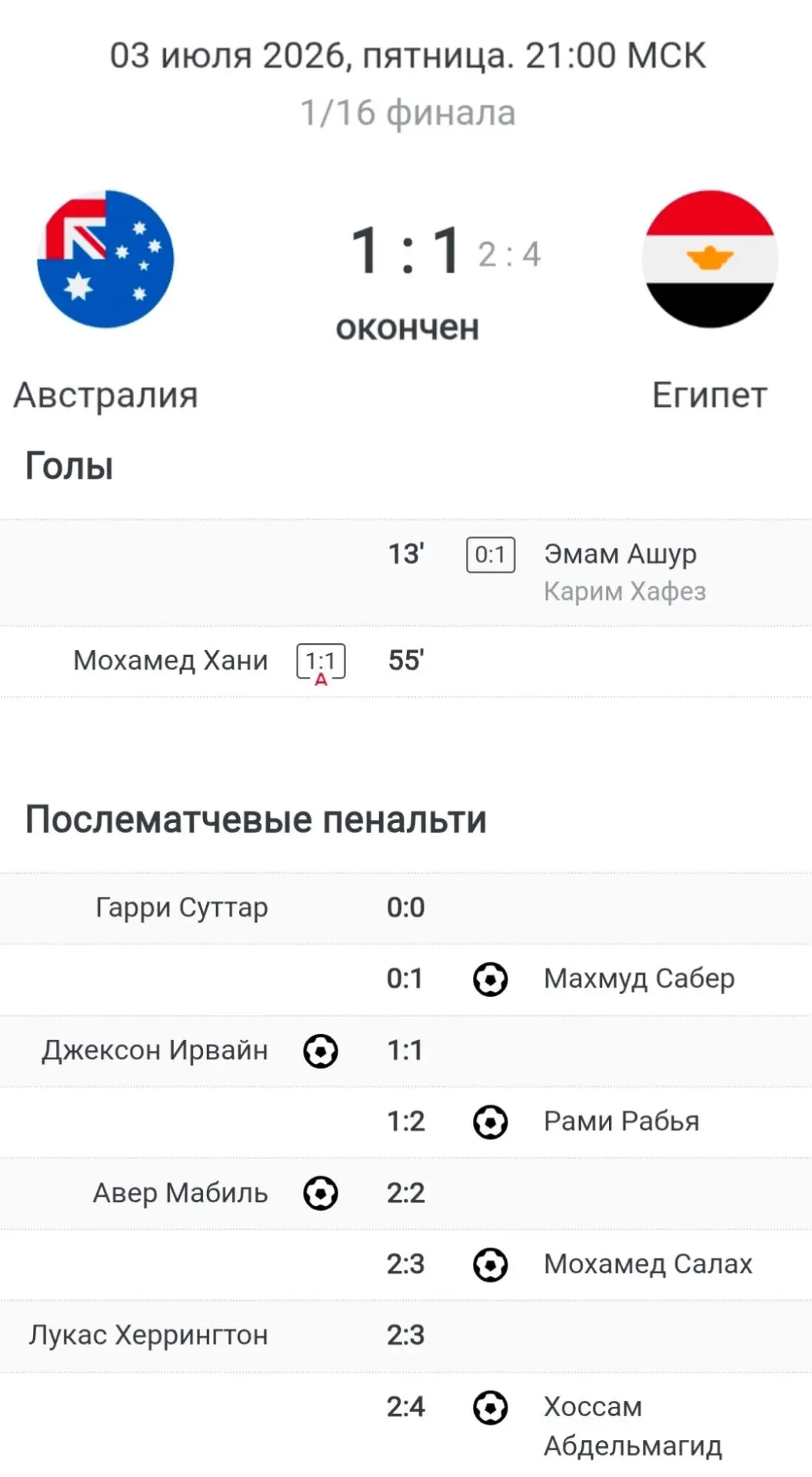This screenshot has width=812, height=1477.
Task: Tap the Australia flag icon
Action: click(105, 258)
